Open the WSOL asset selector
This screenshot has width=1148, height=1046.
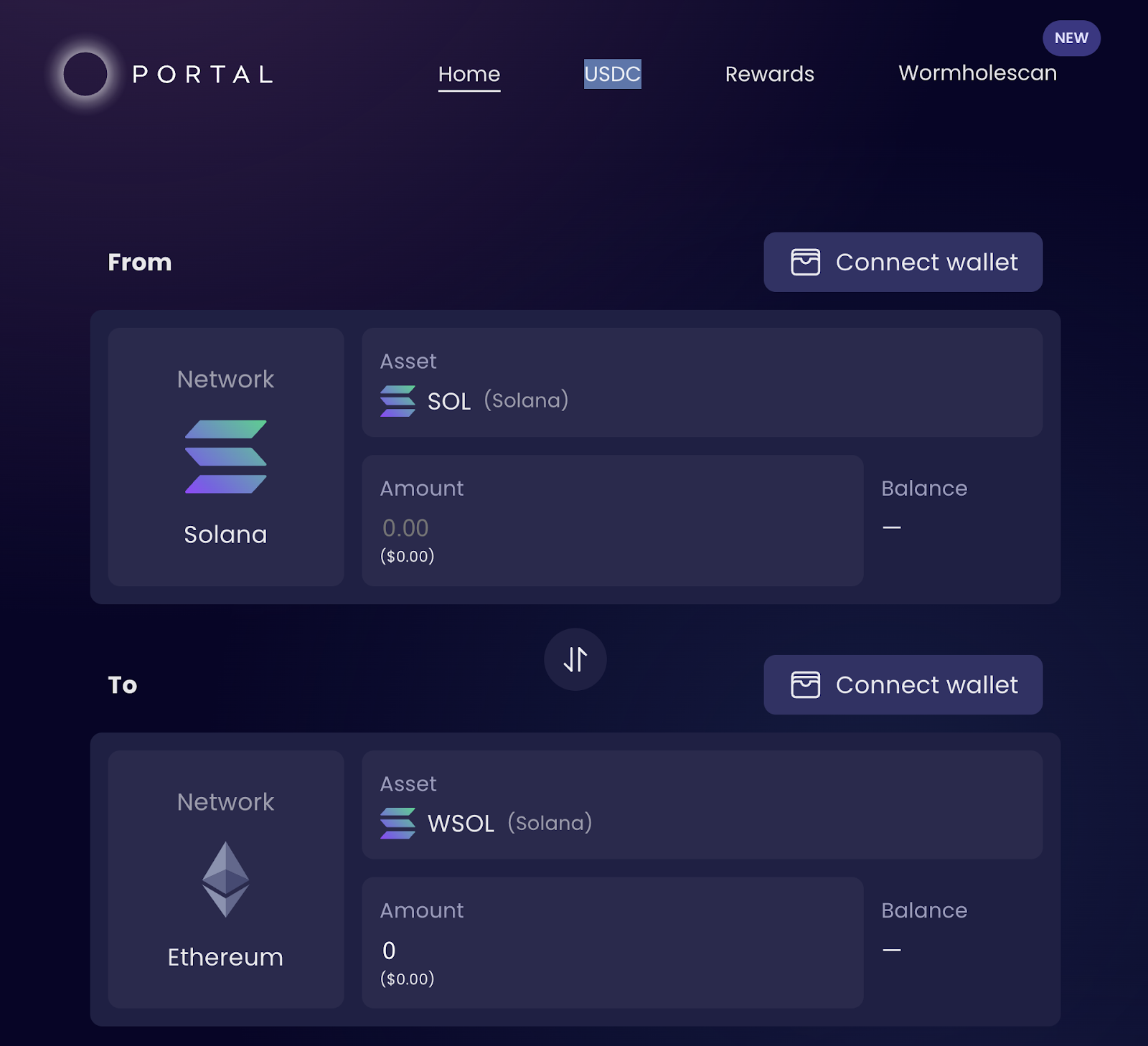click(702, 805)
